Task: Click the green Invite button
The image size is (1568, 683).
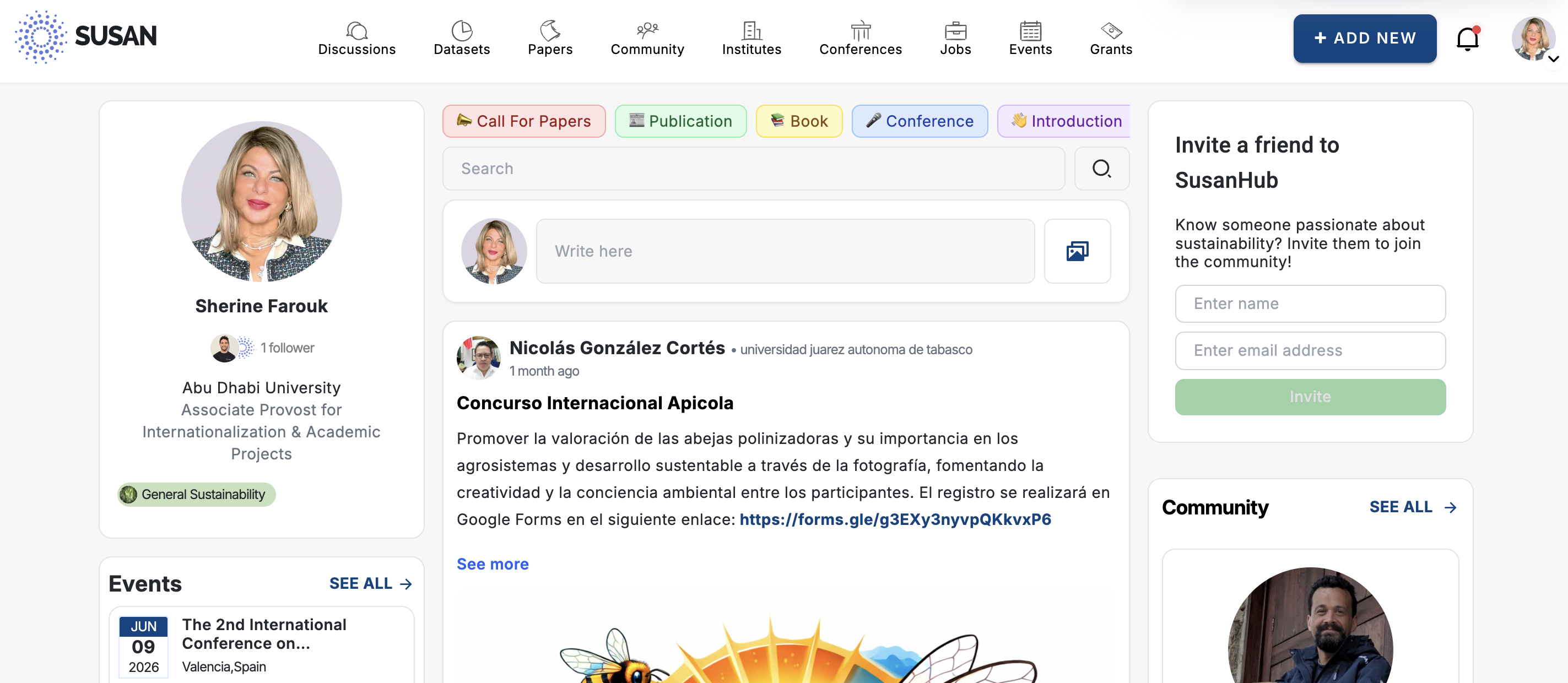Action: (x=1310, y=397)
